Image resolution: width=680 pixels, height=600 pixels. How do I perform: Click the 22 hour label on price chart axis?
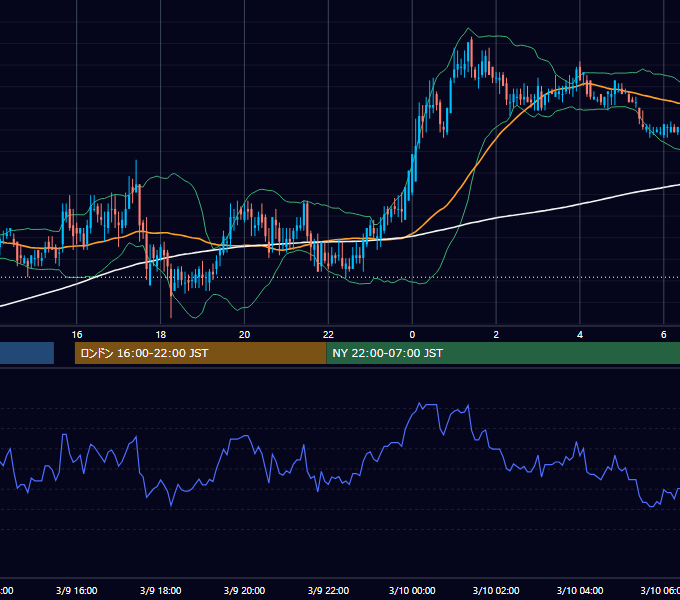[328, 335]
